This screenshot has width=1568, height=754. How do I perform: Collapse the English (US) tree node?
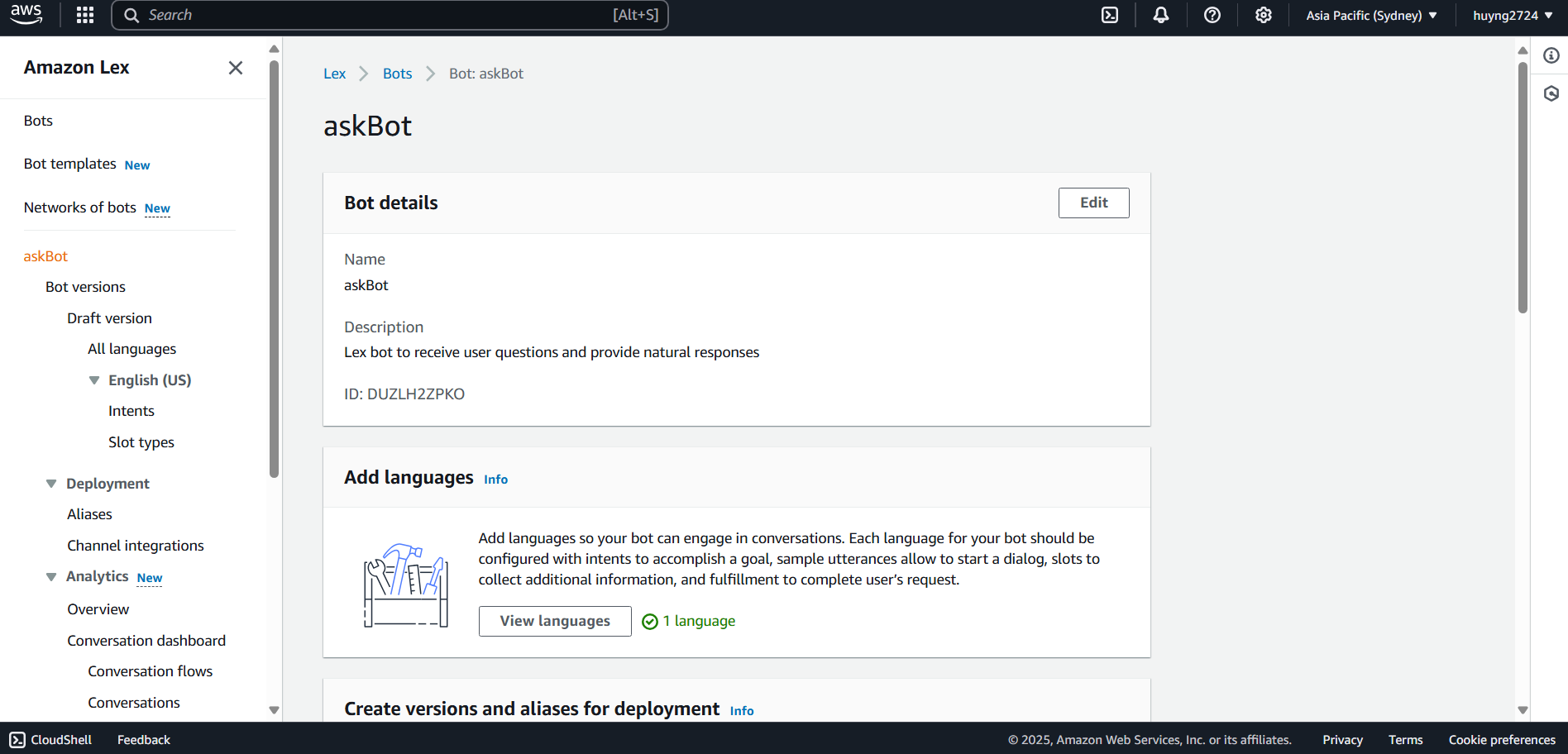click(94, 380)
